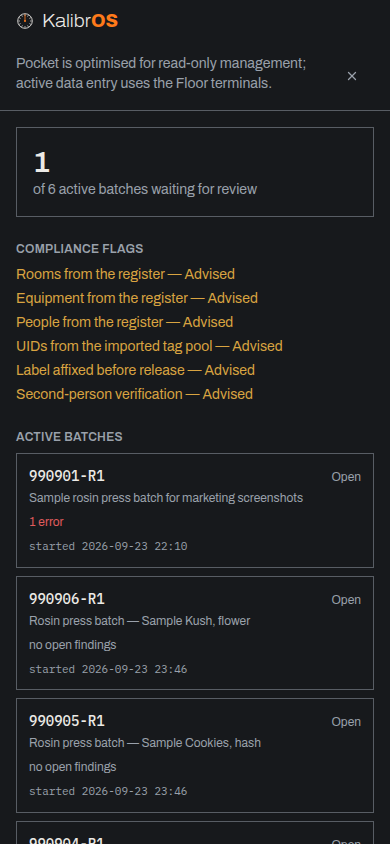
Task: Select People from the register flag
Action: click(x=124, y=322)
